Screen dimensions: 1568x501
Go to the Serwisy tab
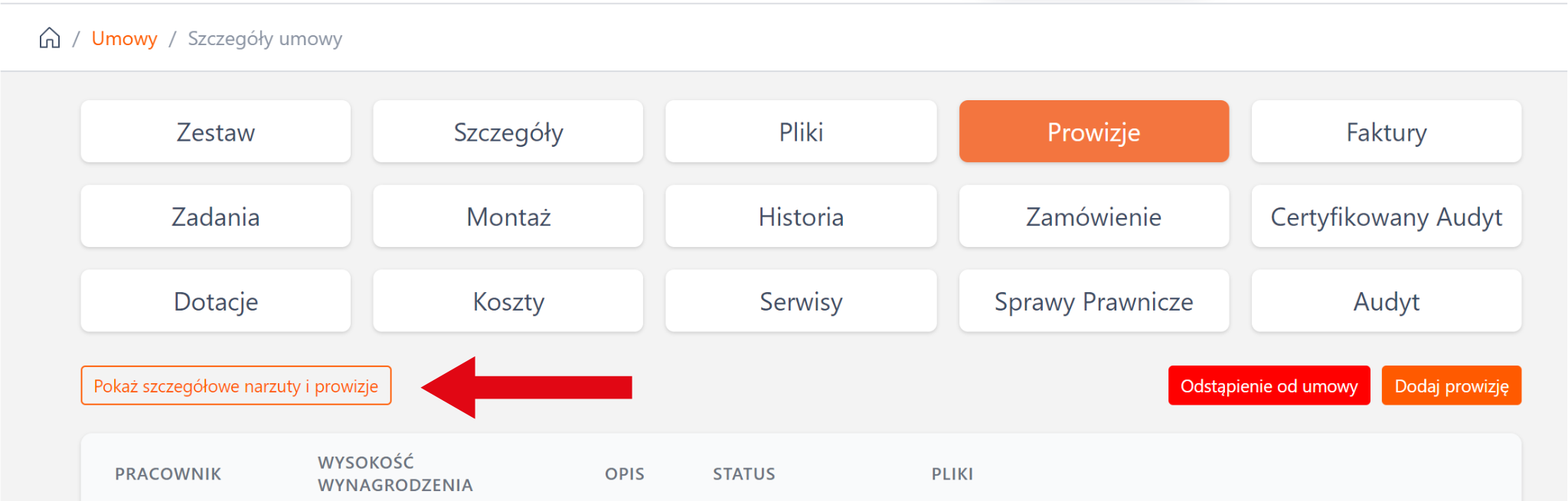point(801,301)
